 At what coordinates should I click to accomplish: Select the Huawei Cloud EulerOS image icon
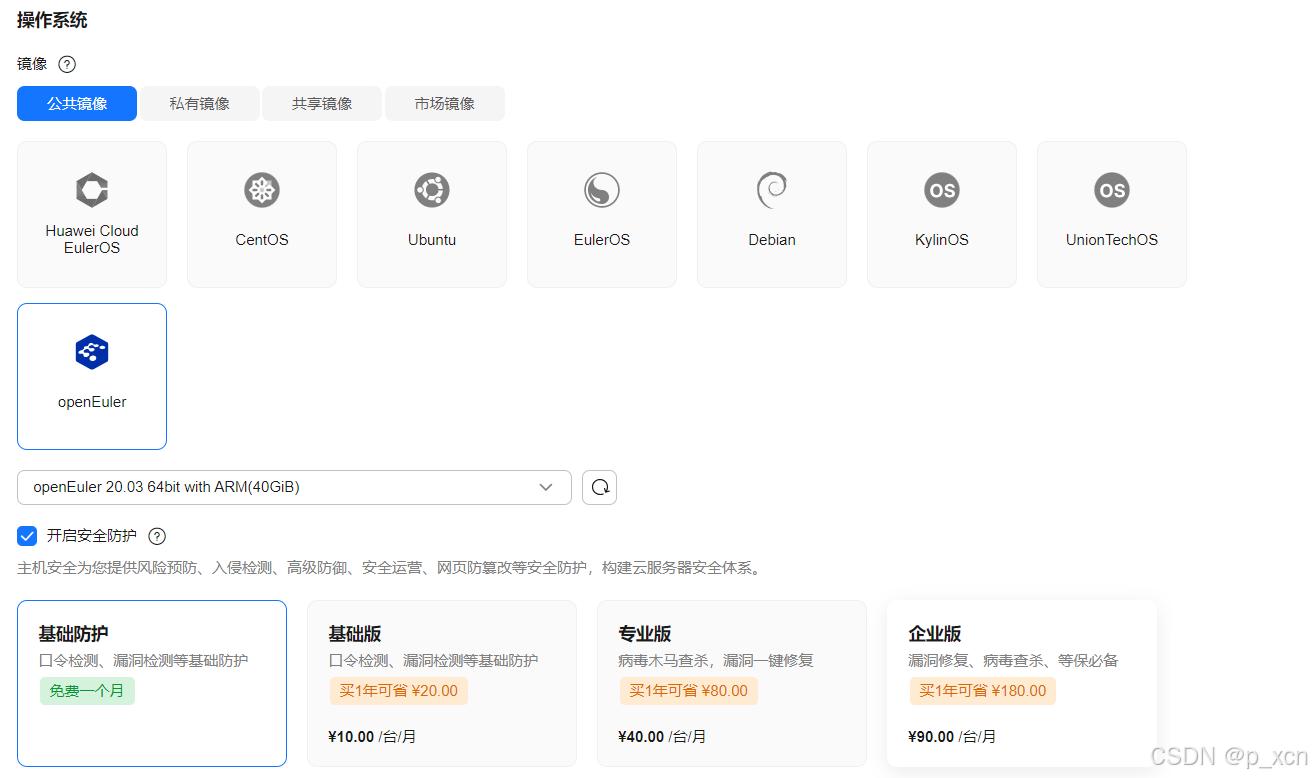point(92,190)
